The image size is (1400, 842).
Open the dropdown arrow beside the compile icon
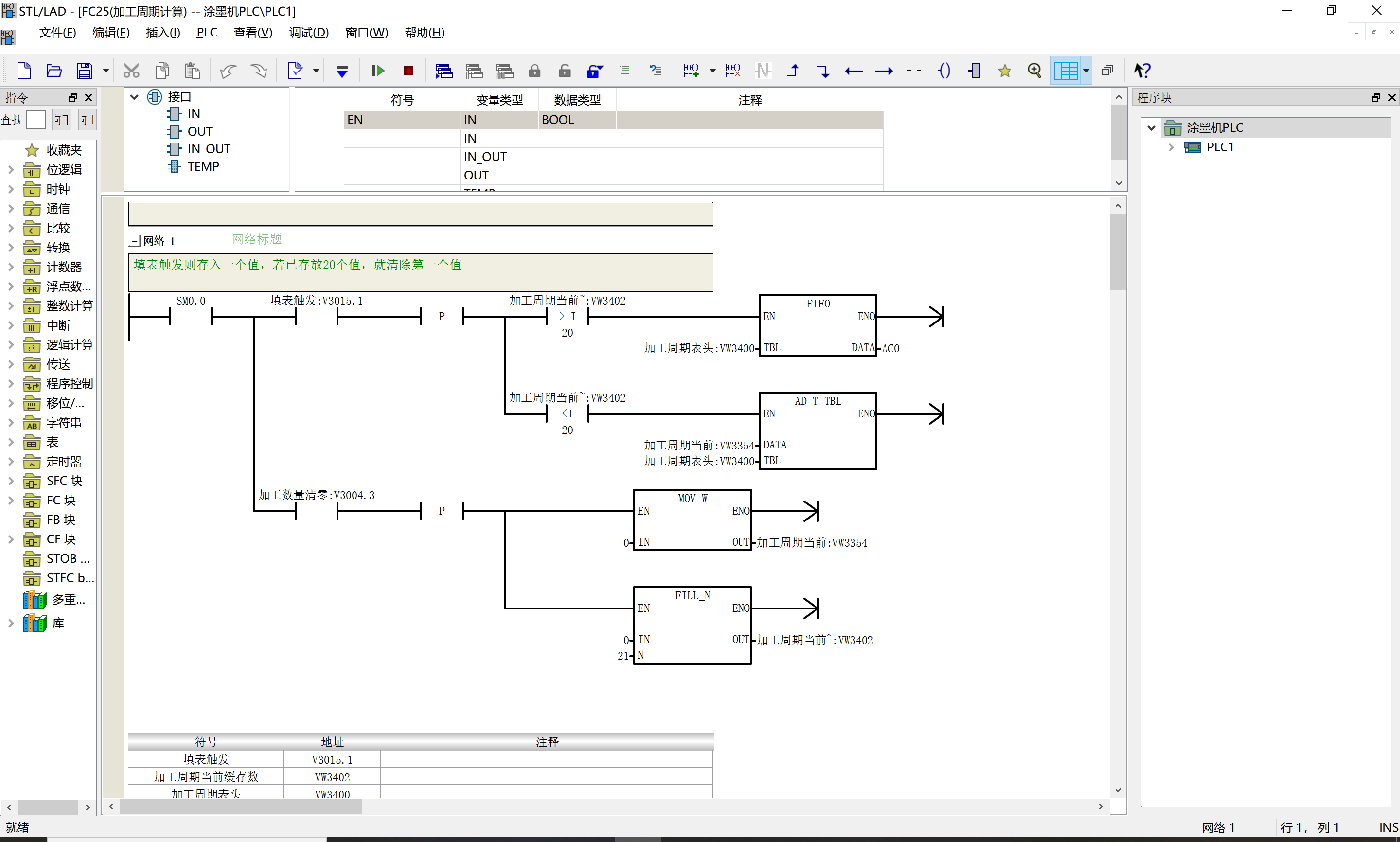316,71
